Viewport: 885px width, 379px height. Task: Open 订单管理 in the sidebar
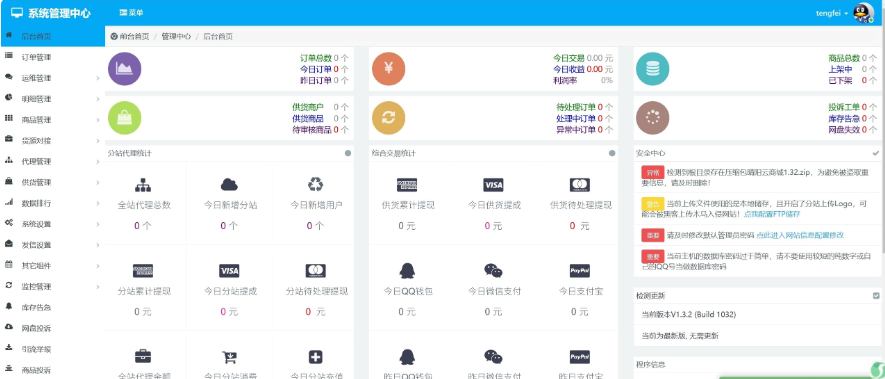click(x=52, y=57)
